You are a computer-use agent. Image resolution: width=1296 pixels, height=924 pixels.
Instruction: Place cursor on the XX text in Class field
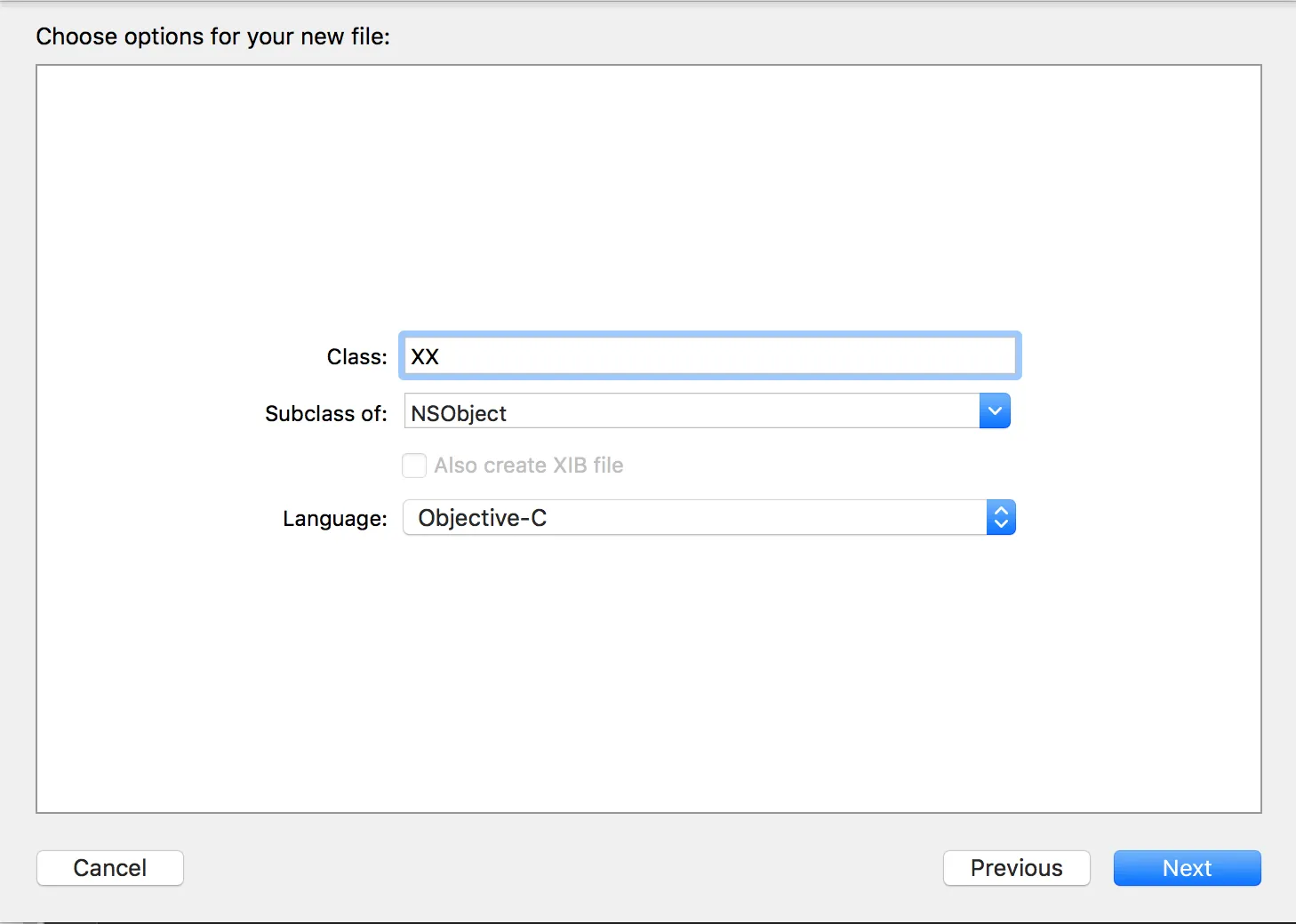[425, 357]
